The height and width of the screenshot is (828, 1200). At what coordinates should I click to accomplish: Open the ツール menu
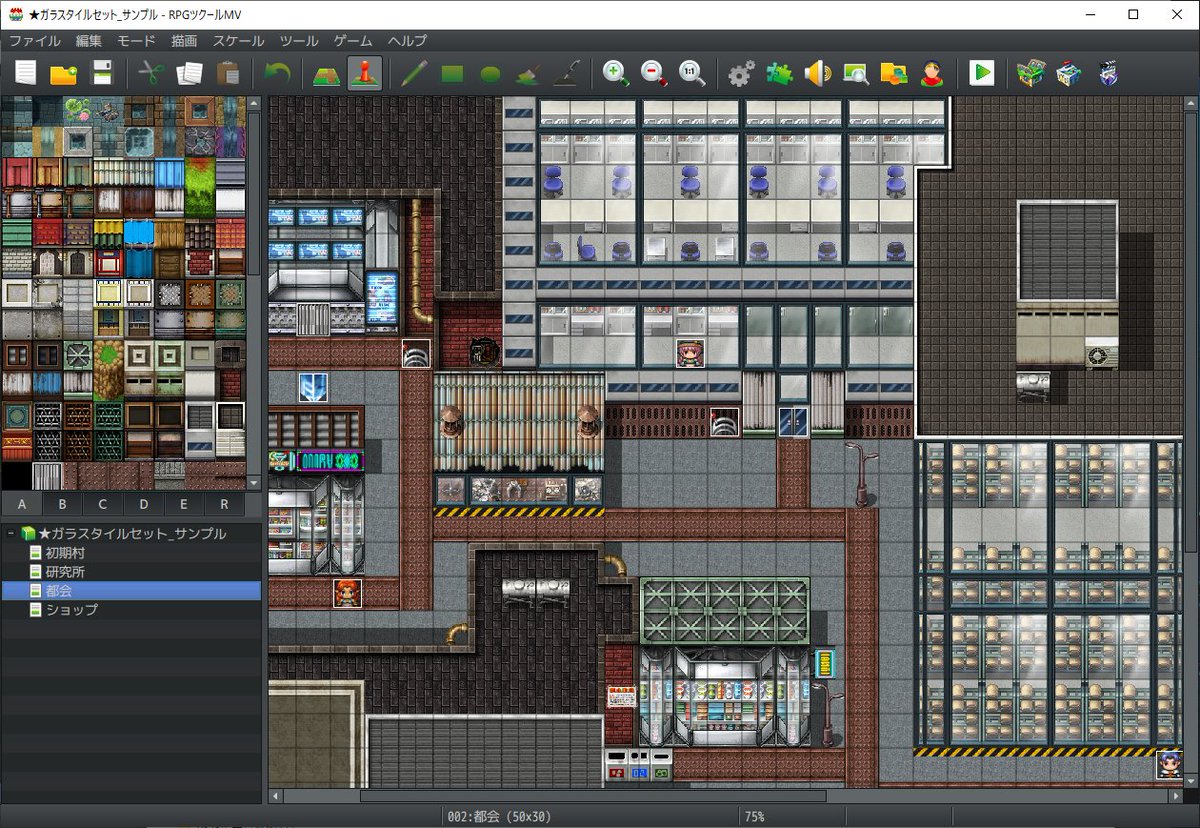coord(299,41)
